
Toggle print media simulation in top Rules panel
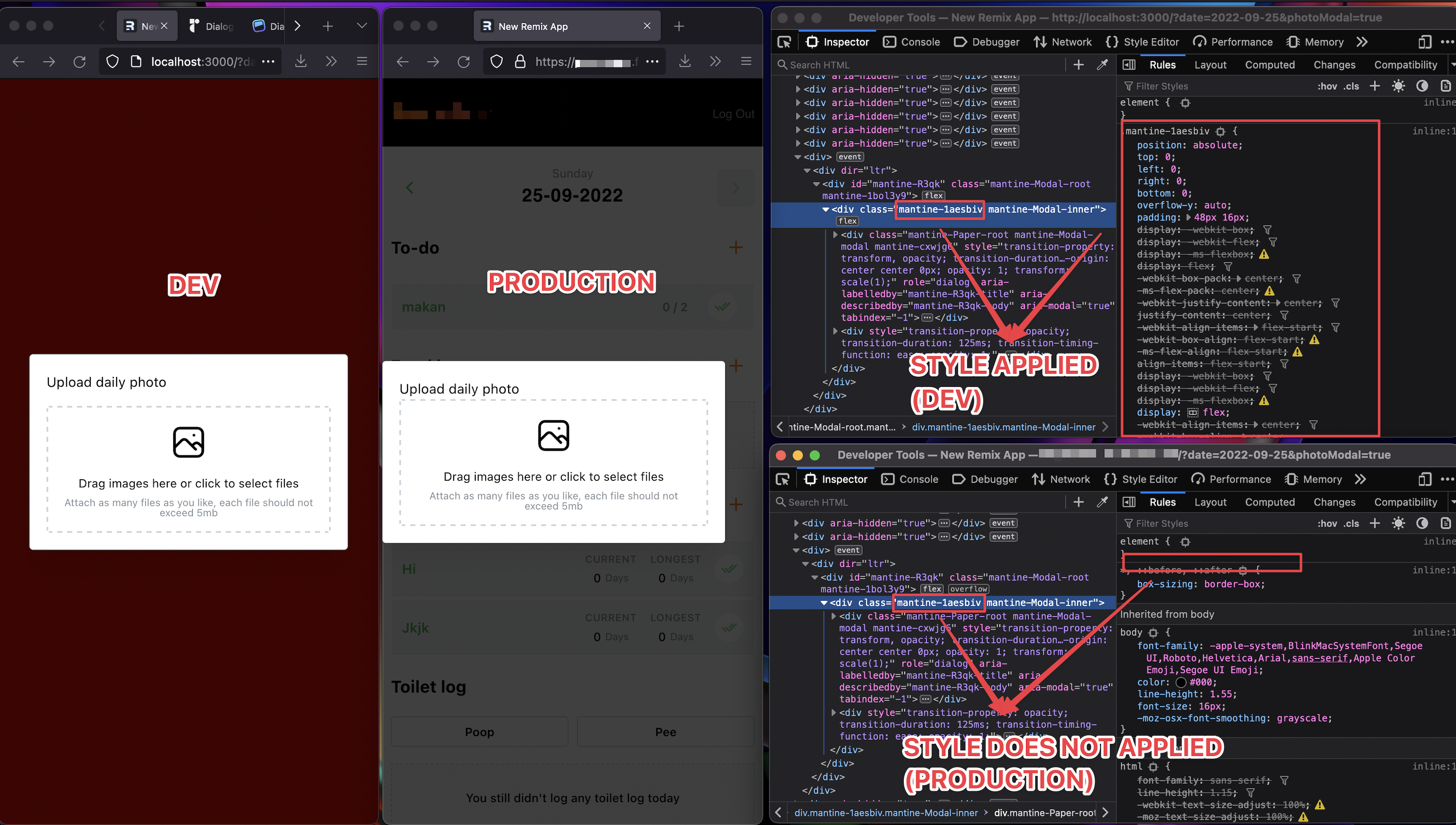pos(1445,86)
